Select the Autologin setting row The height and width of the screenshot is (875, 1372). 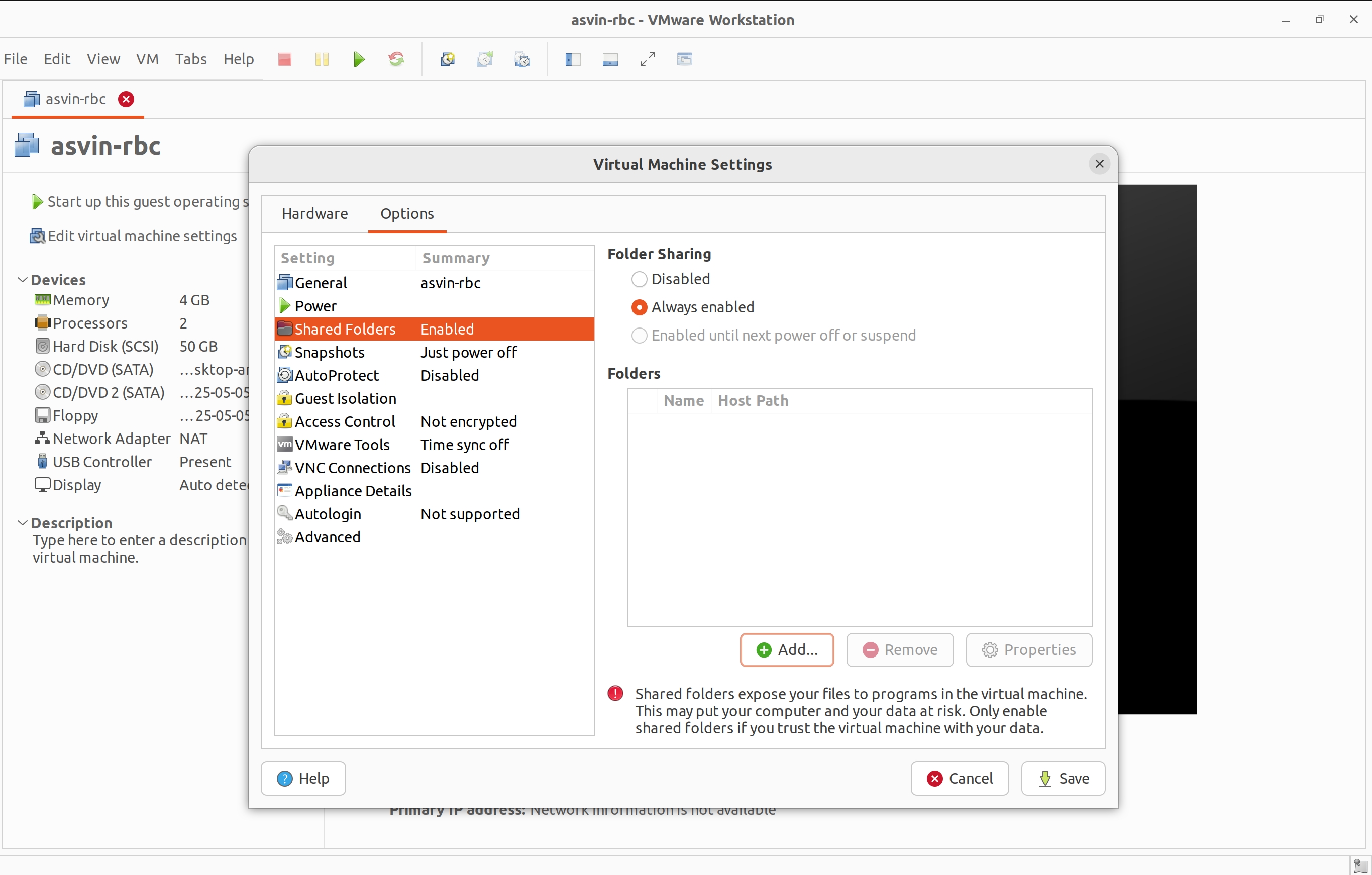click(x=434, y=514)
